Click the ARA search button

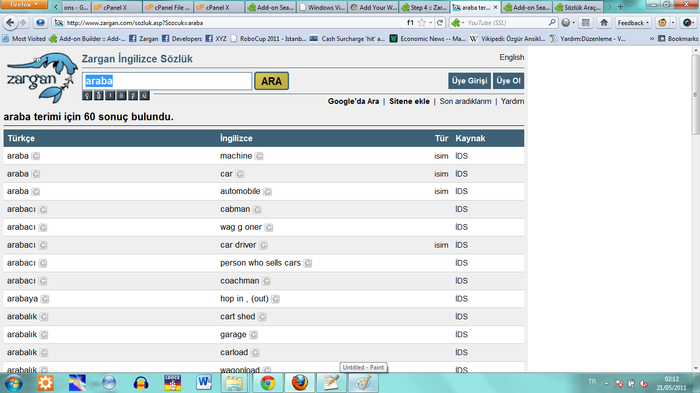[x=271, y=81]
